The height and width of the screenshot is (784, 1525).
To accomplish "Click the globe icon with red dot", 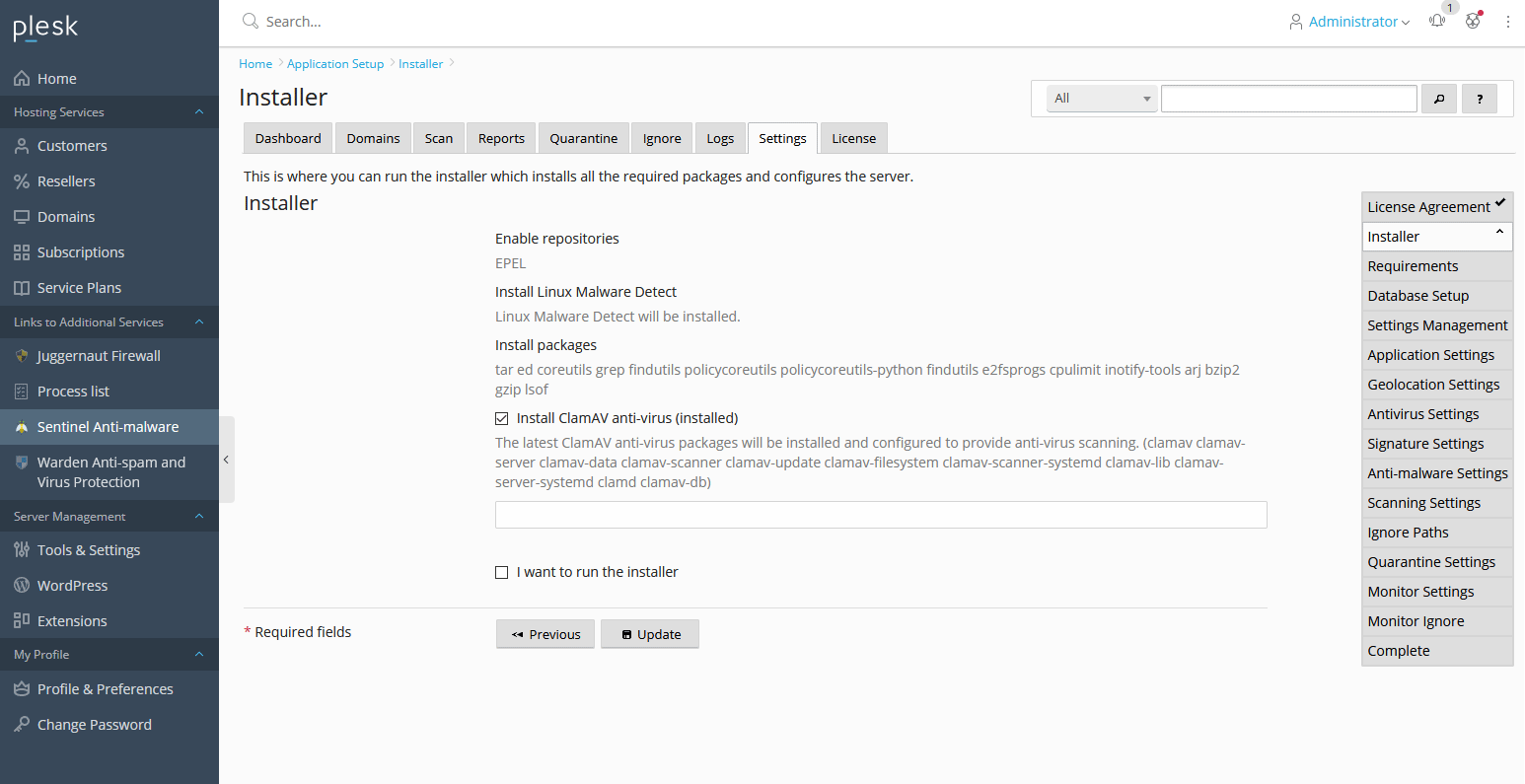I will click(x=1473, y=21).
